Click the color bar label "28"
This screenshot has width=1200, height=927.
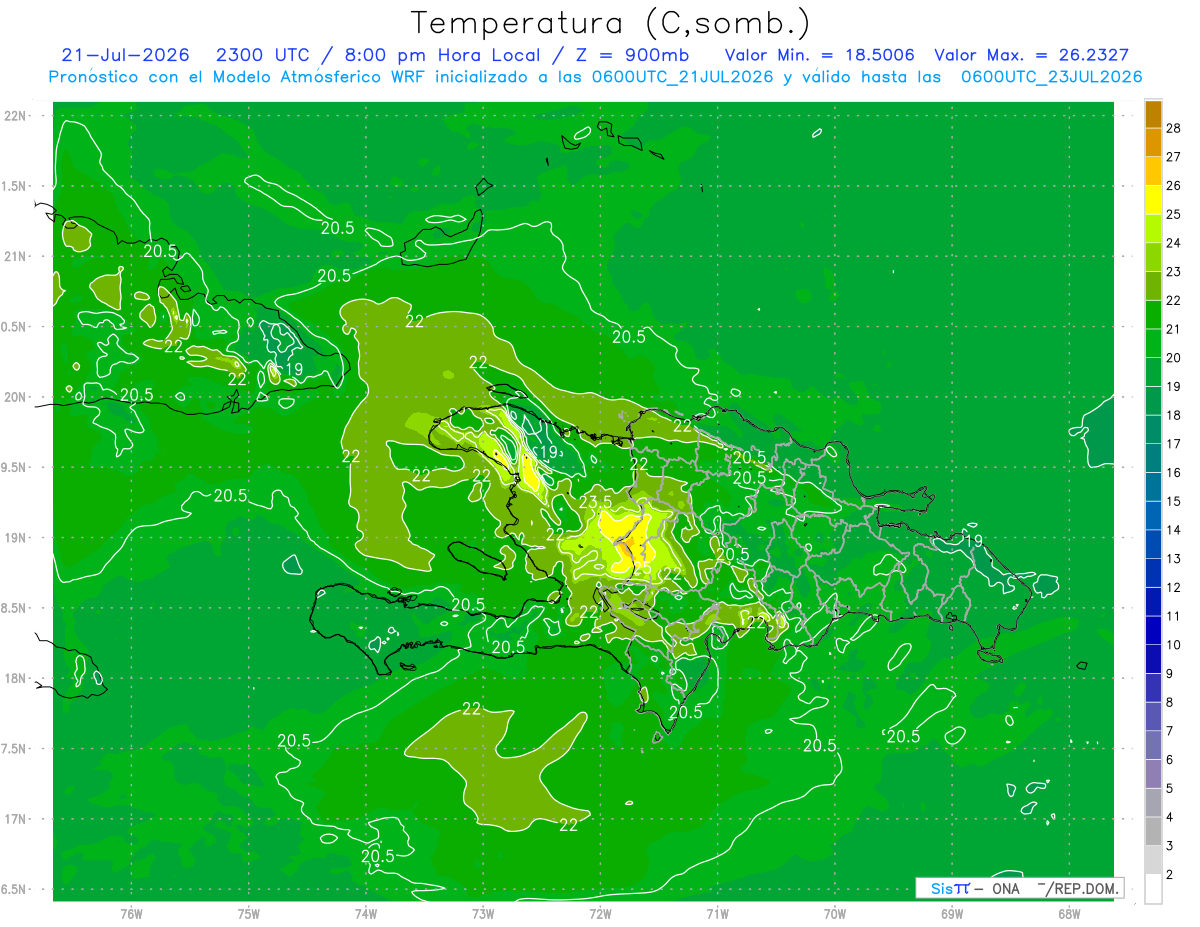[1174, 127]
